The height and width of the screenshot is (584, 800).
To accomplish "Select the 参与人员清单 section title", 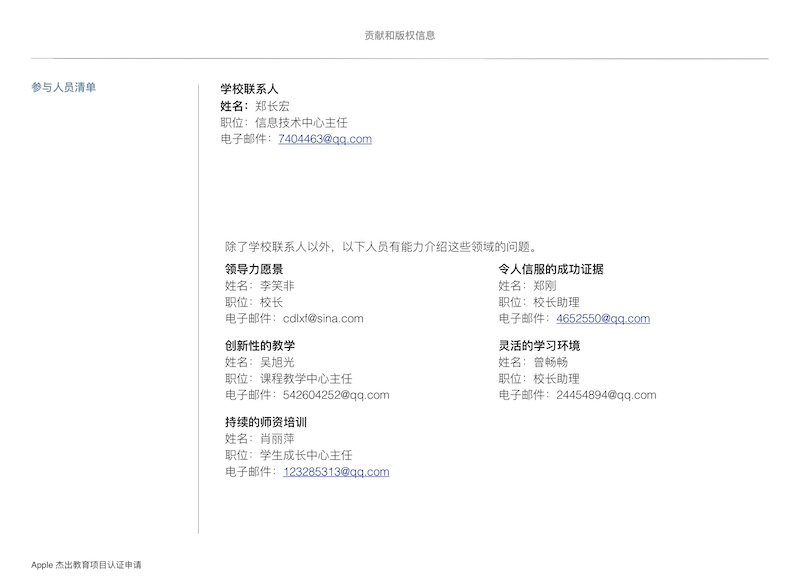I will 64,88.
